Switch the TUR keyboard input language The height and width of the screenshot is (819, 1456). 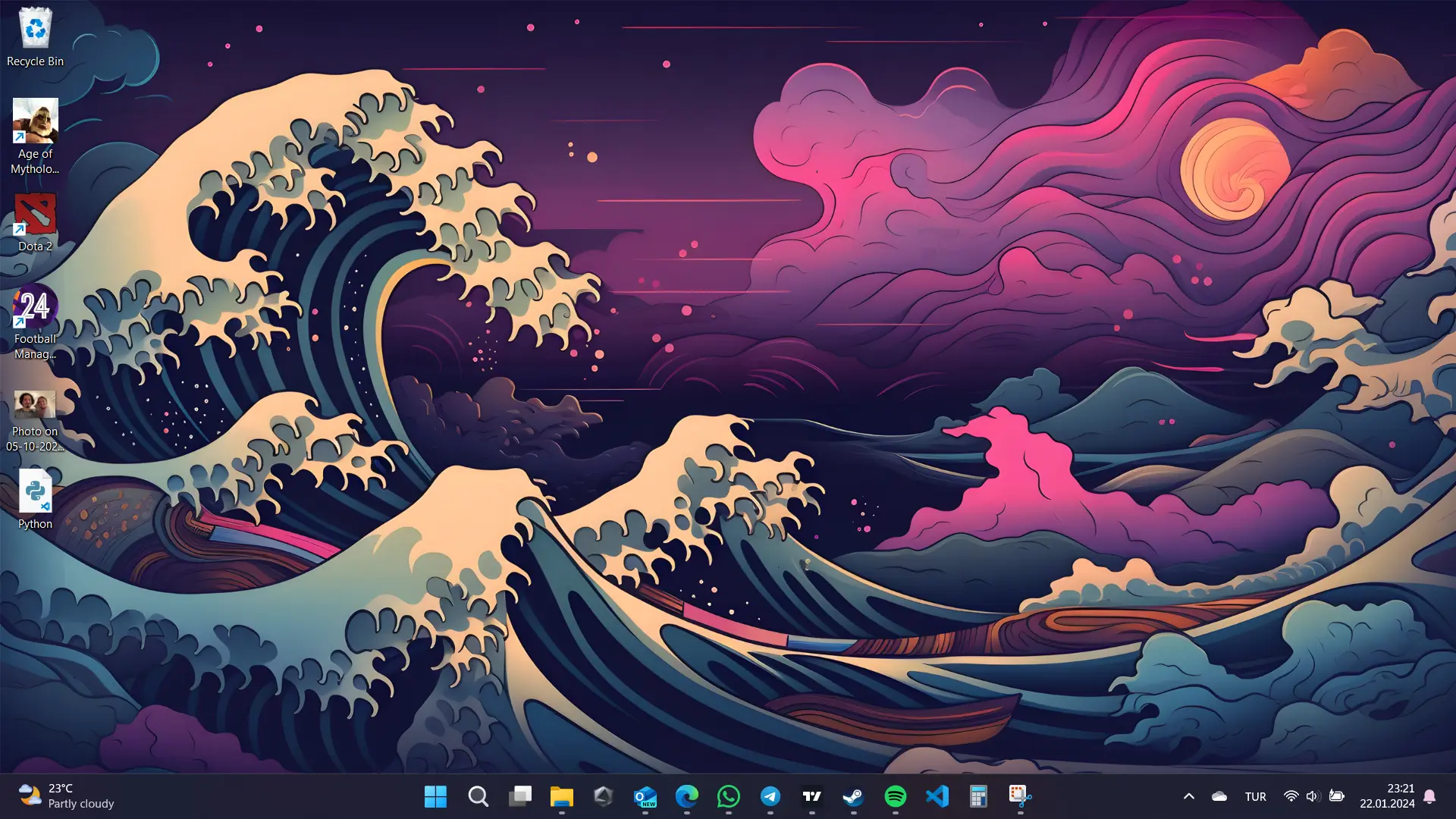coord(1256,796)
